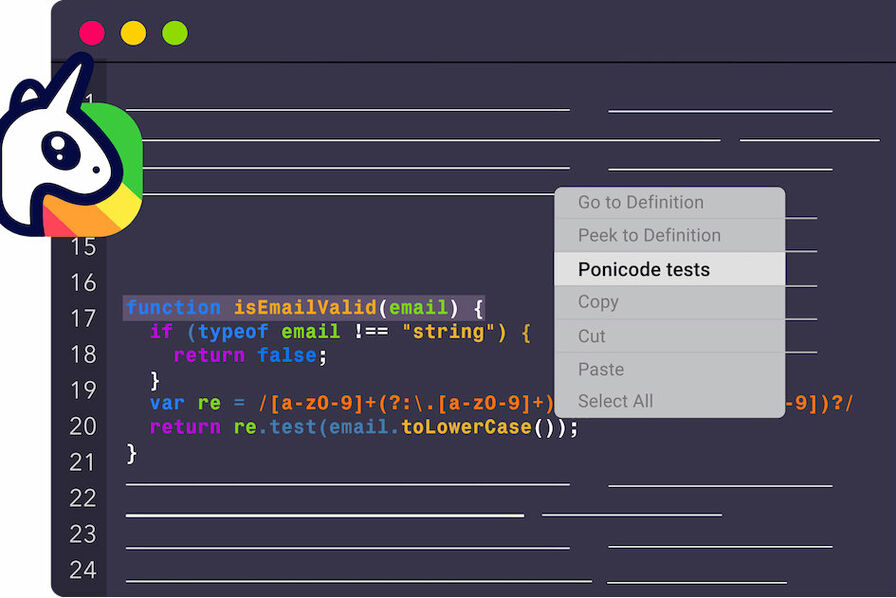Click the function keyword in highlighted line
The image size is (896, 598).
tap(173, 308)
